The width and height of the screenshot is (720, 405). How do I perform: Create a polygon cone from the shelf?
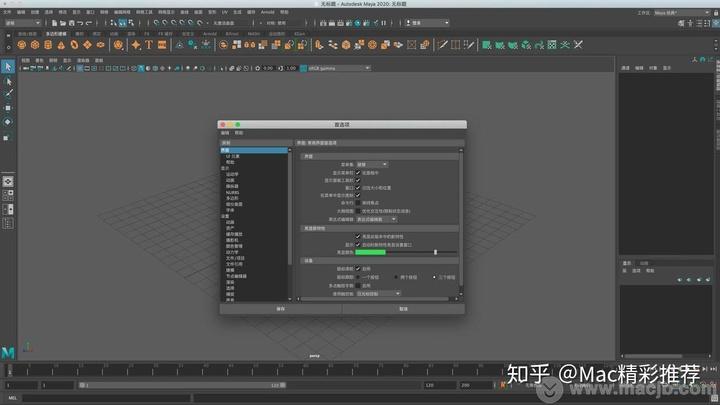click(61, 45)
